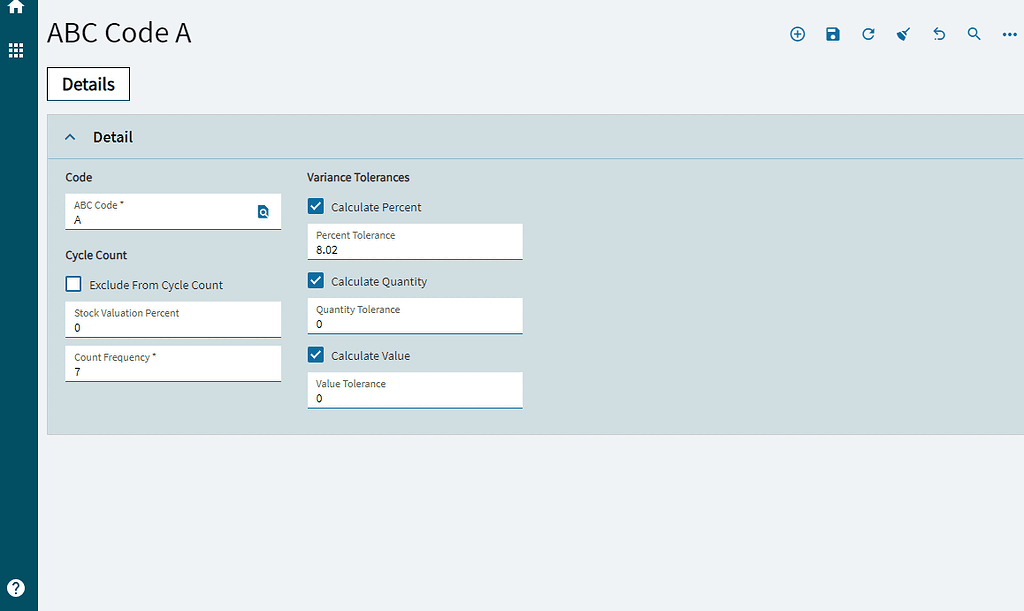This screenshot has width=1024, height=611.
Task: Uncheck the Calculate Quantity checkbox
Action: (x=315, y=280)
